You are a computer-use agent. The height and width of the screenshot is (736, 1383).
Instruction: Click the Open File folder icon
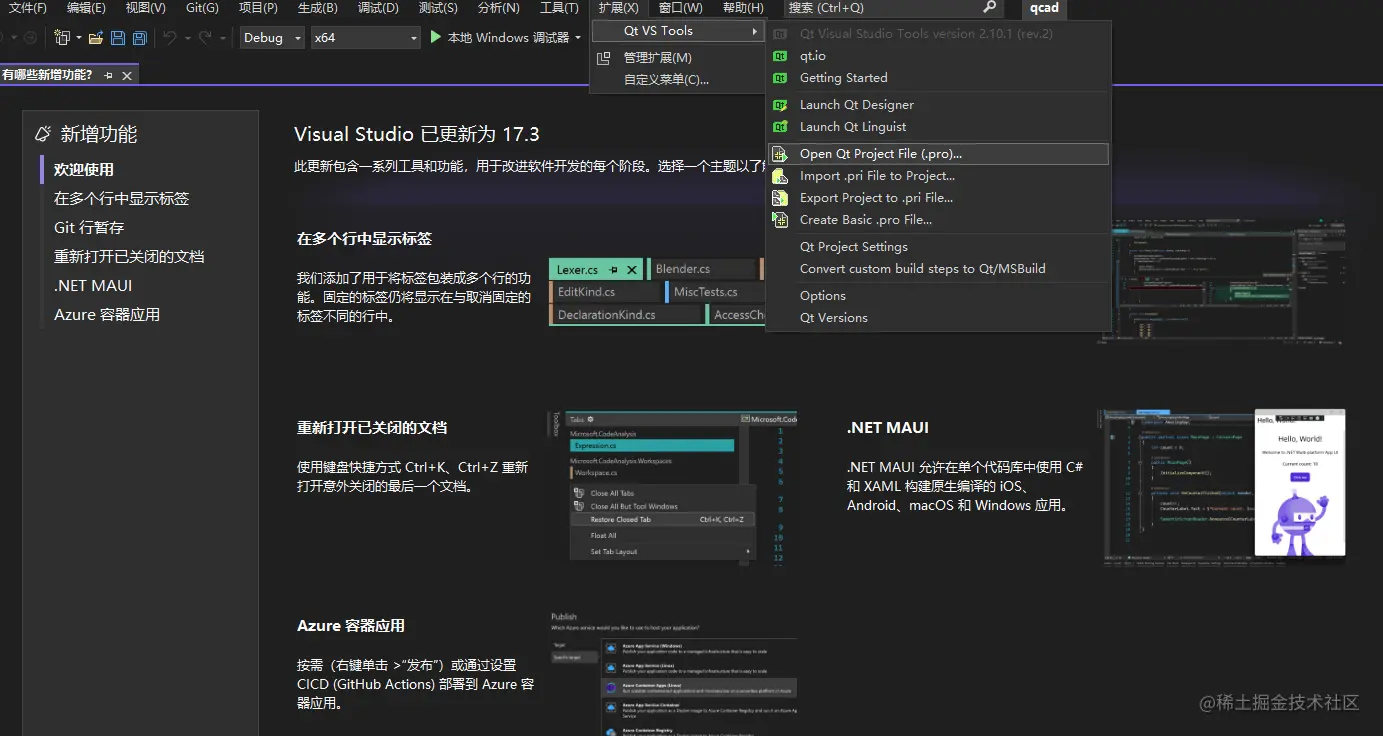[96, 38]
